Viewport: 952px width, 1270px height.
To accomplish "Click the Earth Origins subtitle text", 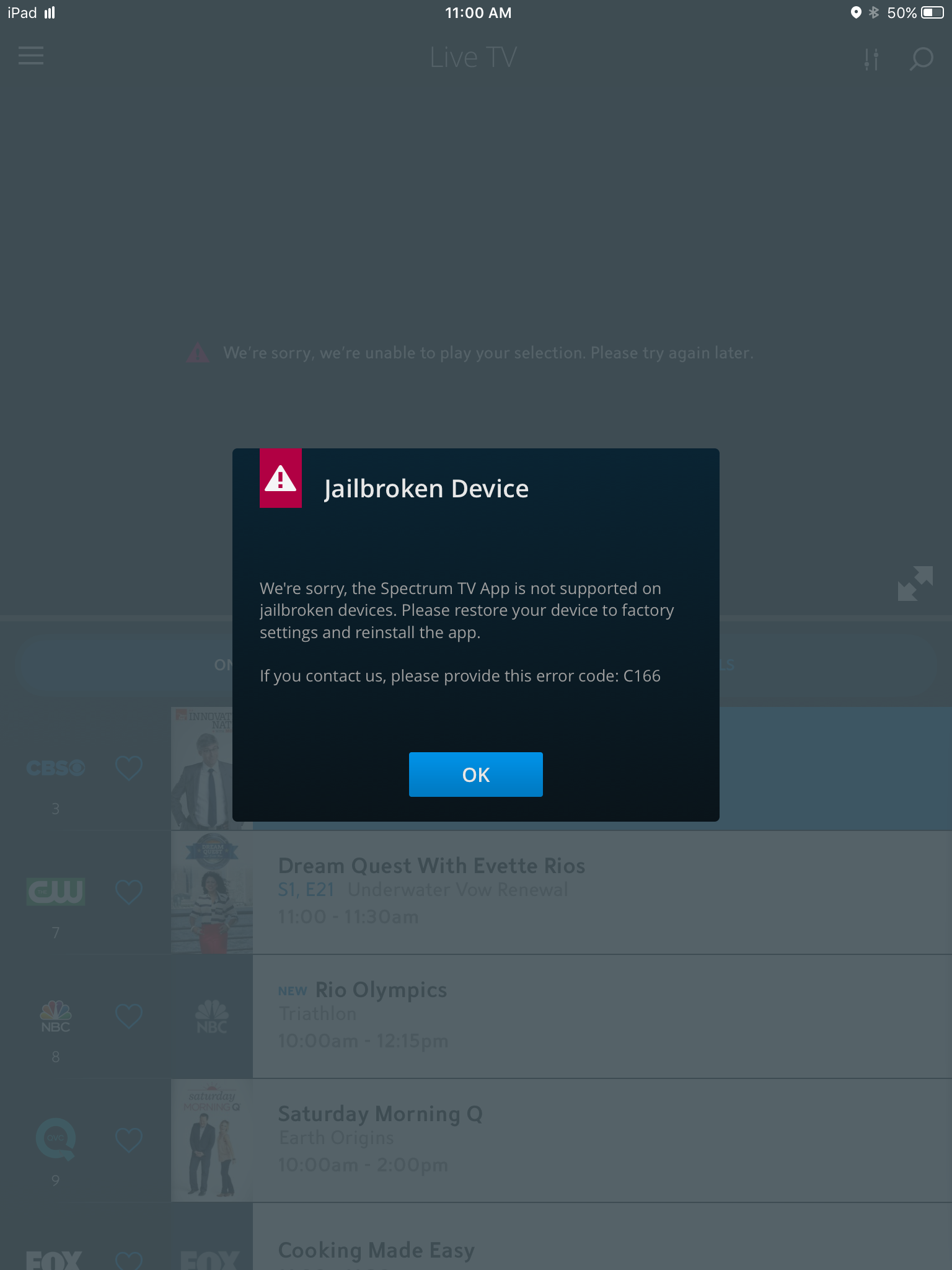I will (x=337, y=1138).
